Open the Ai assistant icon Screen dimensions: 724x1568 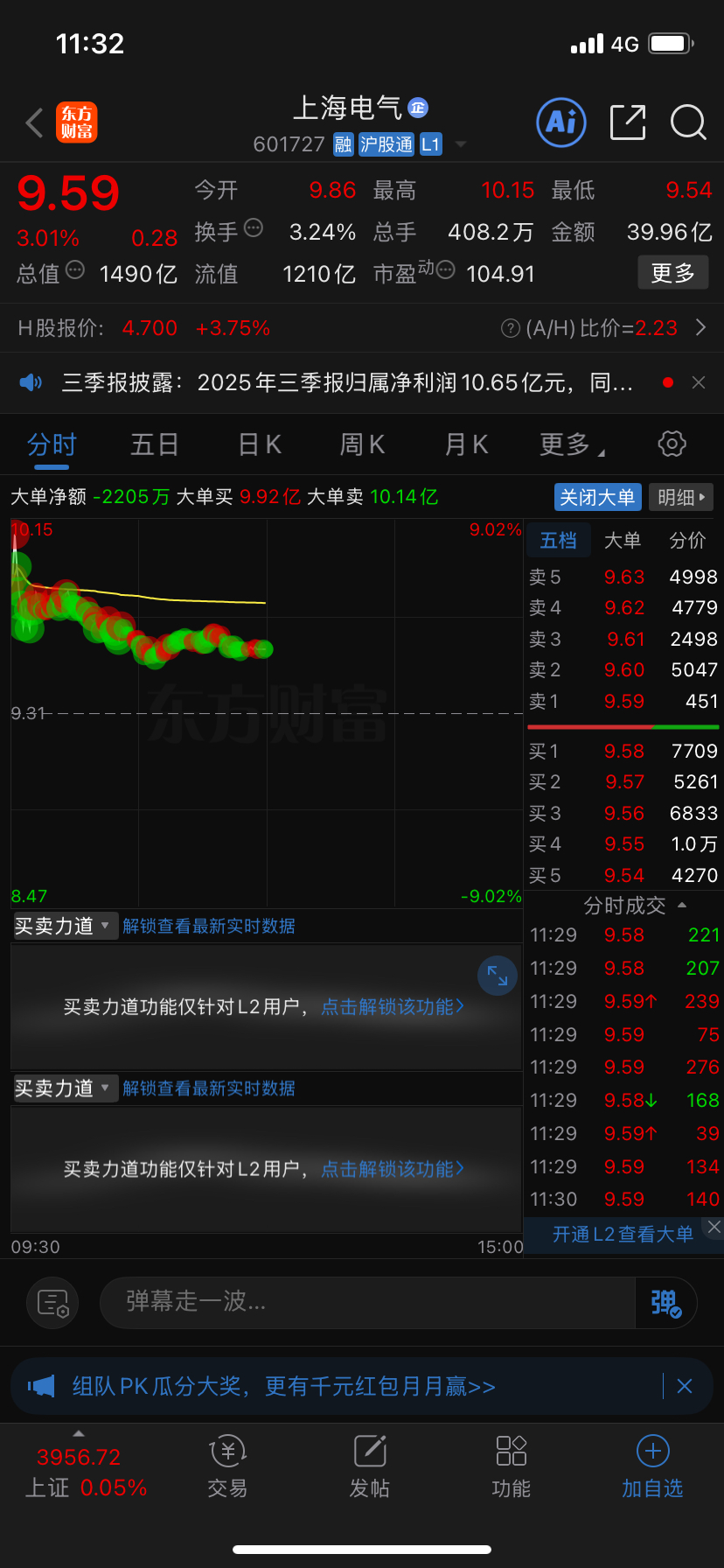point(560,122)
